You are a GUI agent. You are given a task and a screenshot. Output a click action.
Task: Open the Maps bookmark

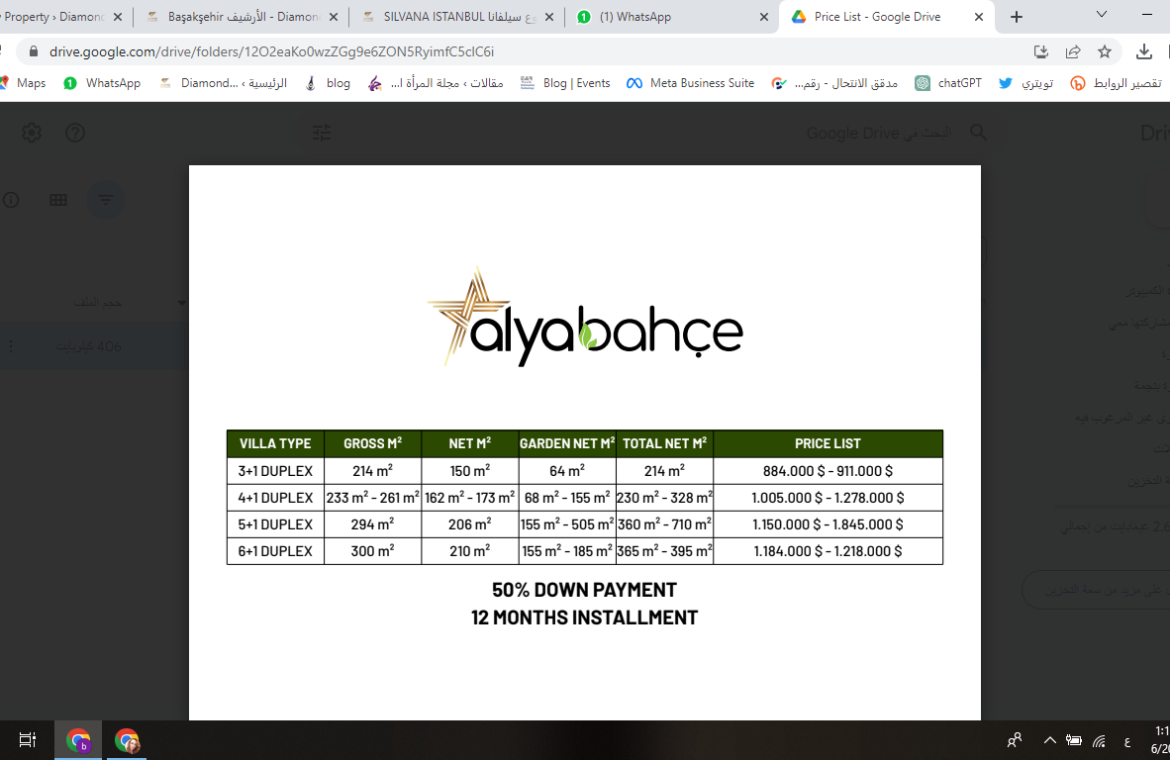click(24, 83)
